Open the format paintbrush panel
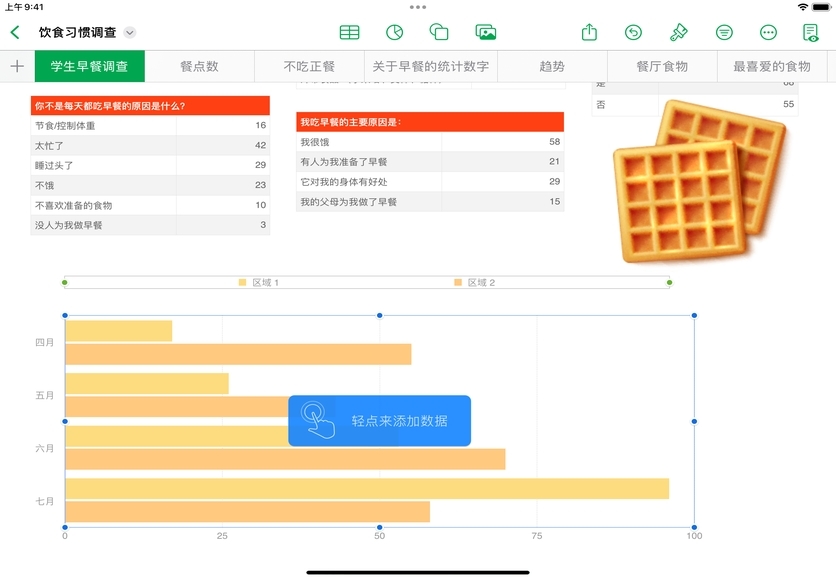 click(x=679, y=33)
